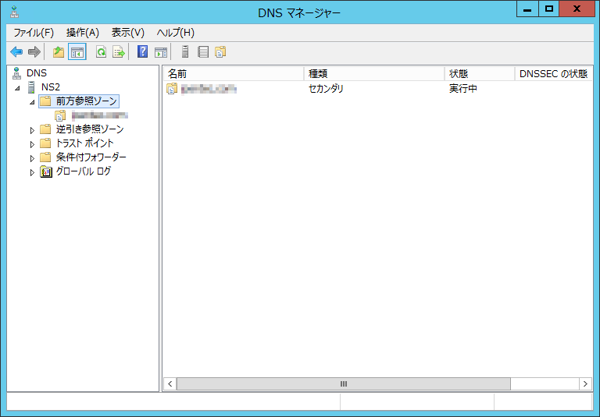600x417 pixels.
Task: Click the new zone toolbar icon
Action: [x=220, y=52]
